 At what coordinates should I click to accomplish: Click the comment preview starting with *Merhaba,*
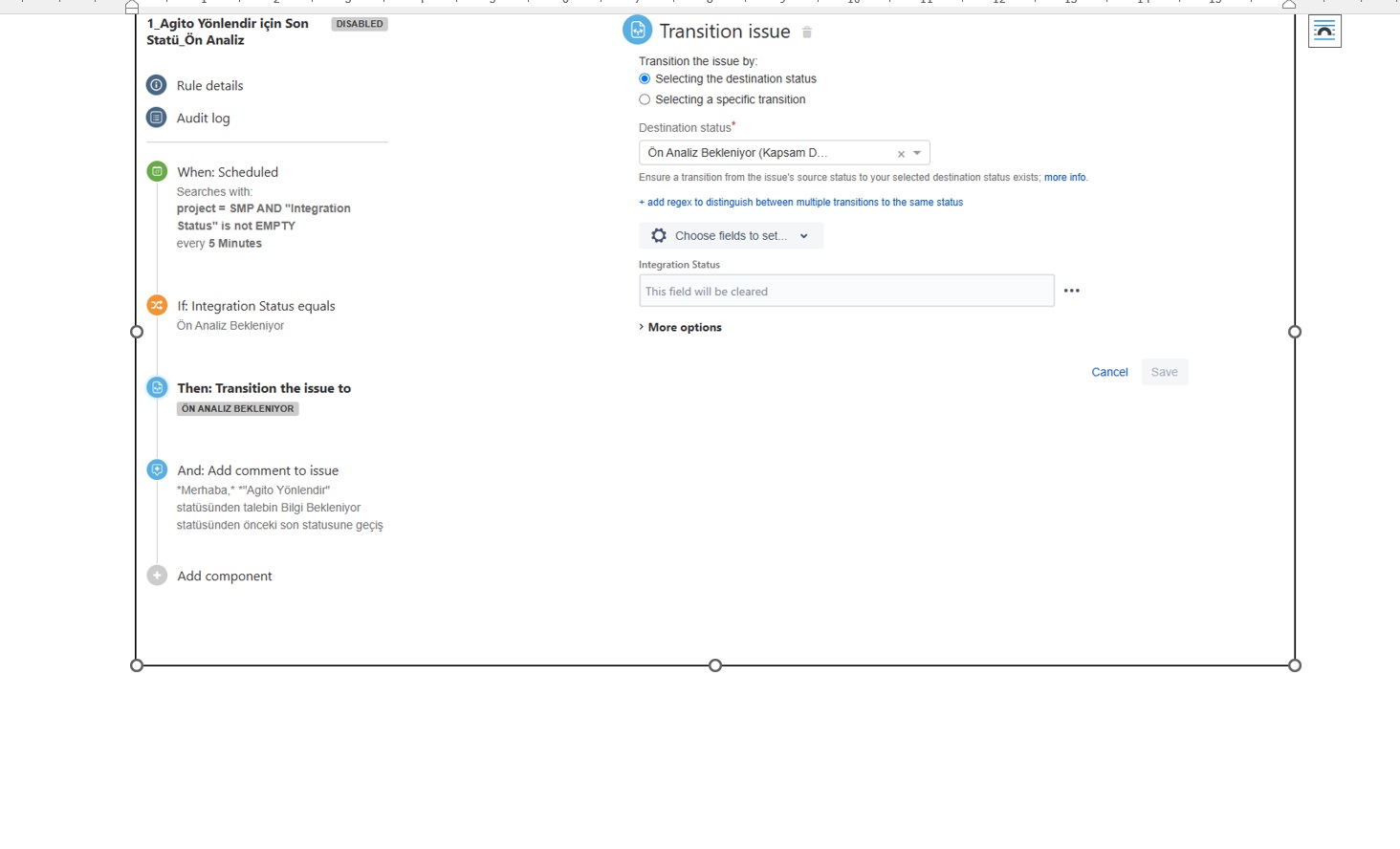tap(280, 508)
